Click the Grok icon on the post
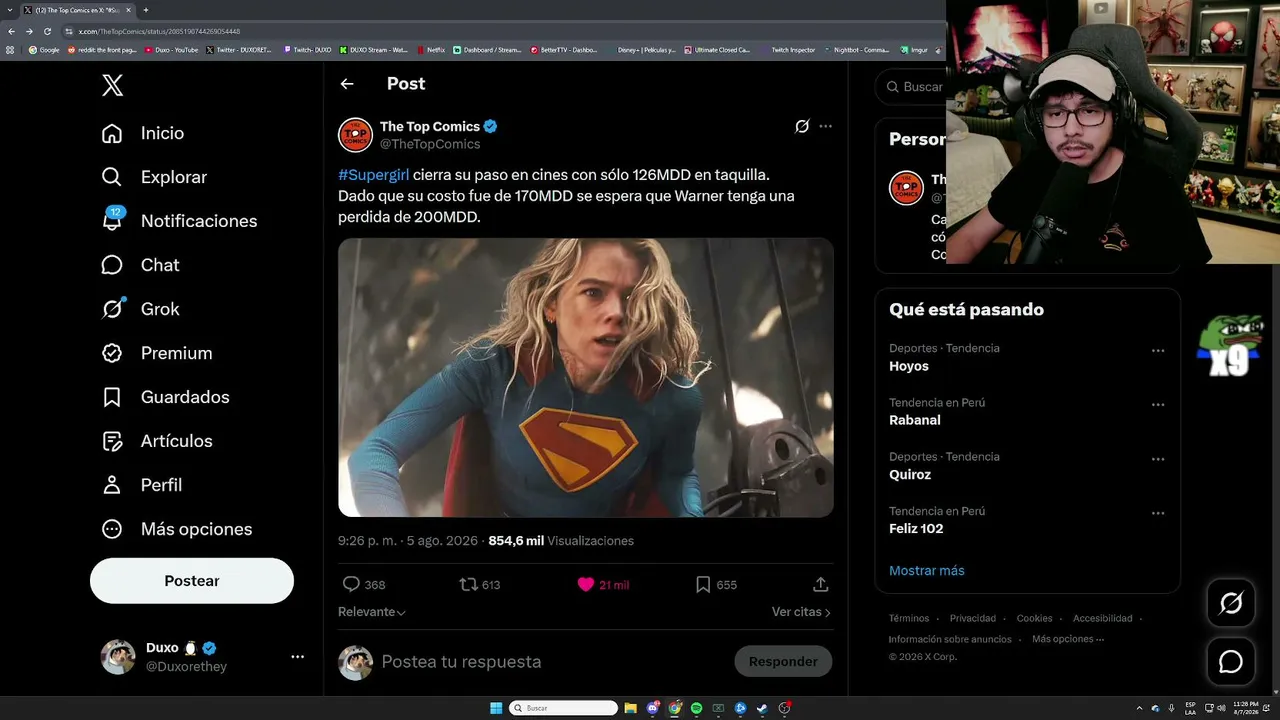 point(802,126)
